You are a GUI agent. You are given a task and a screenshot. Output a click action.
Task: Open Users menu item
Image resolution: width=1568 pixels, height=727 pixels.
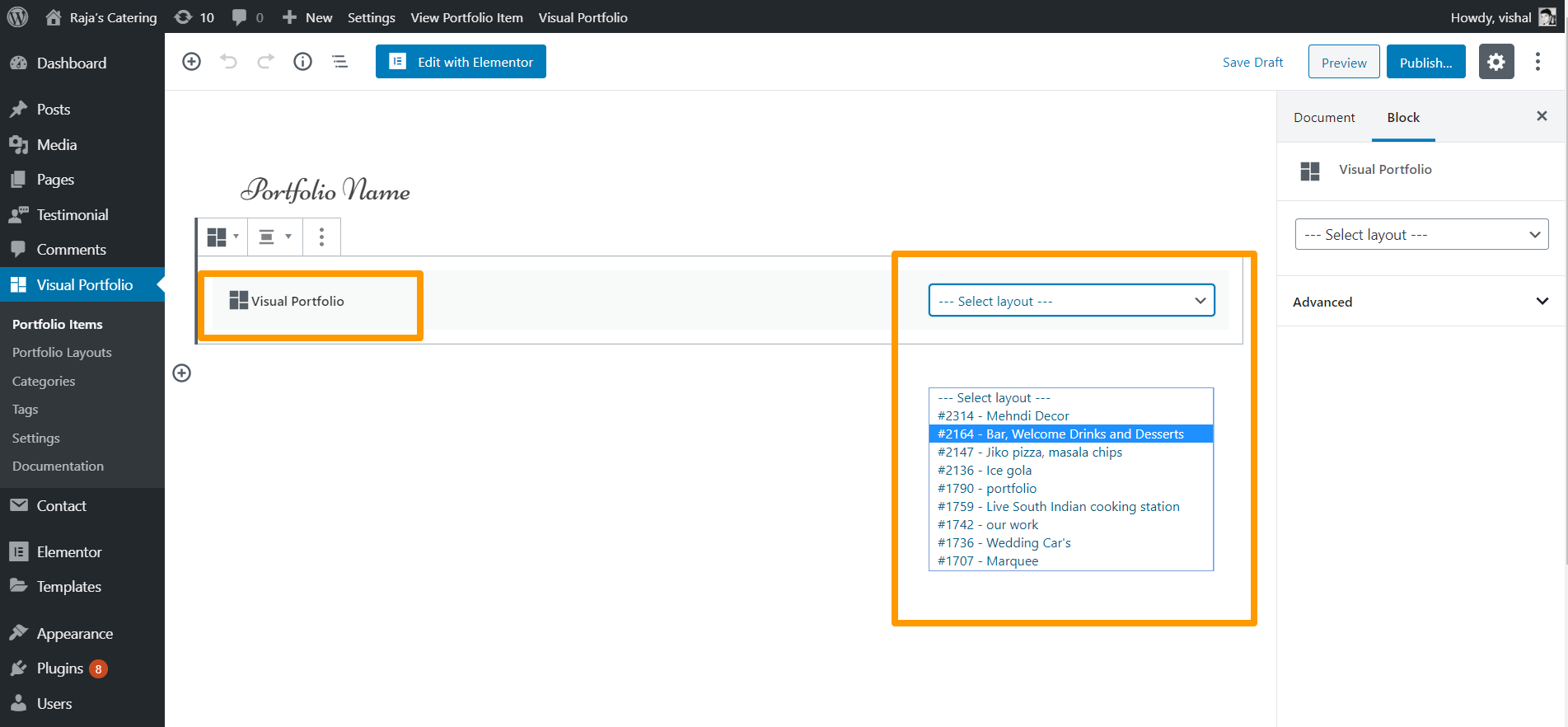coord(82,703)
